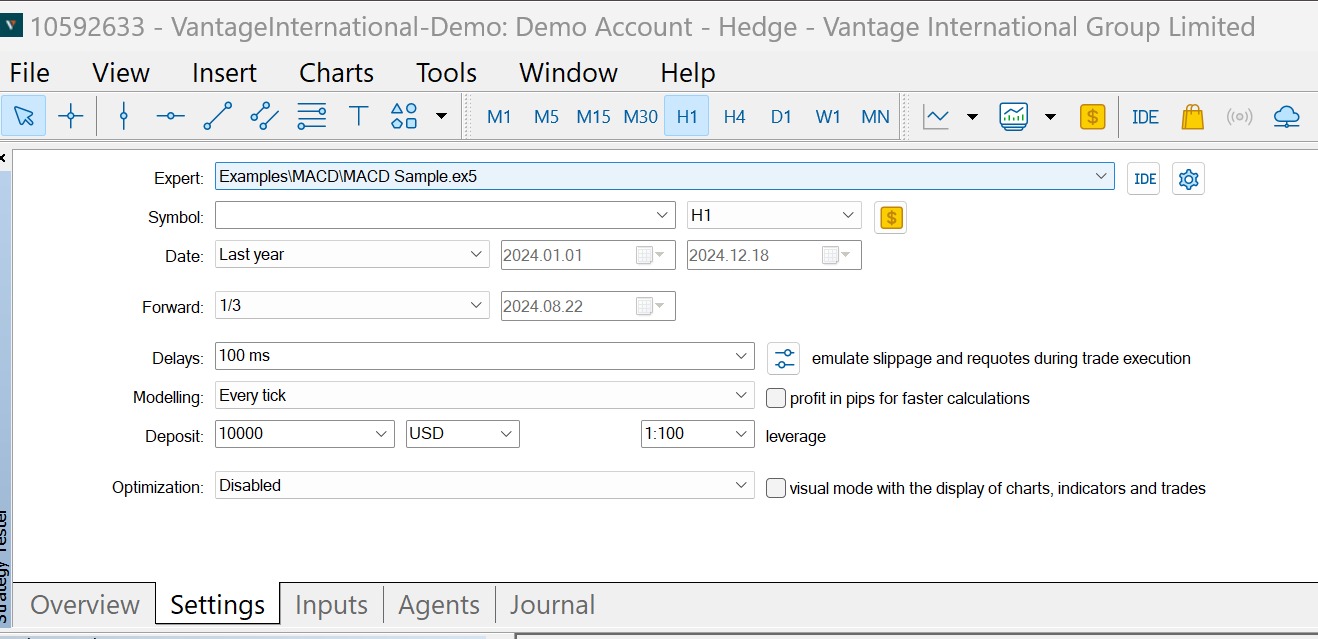Enable profit in pips for faster calculations
The image size is (1318, 639).
[x=776, y=398]
